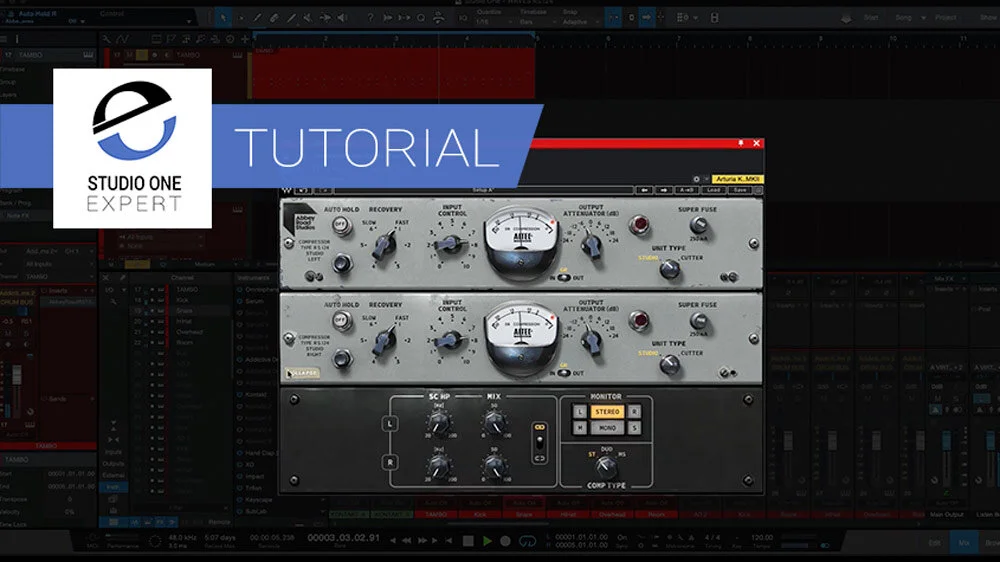Select monitor M button
This screenshot has height=562, width=1000.
point(579,428)
